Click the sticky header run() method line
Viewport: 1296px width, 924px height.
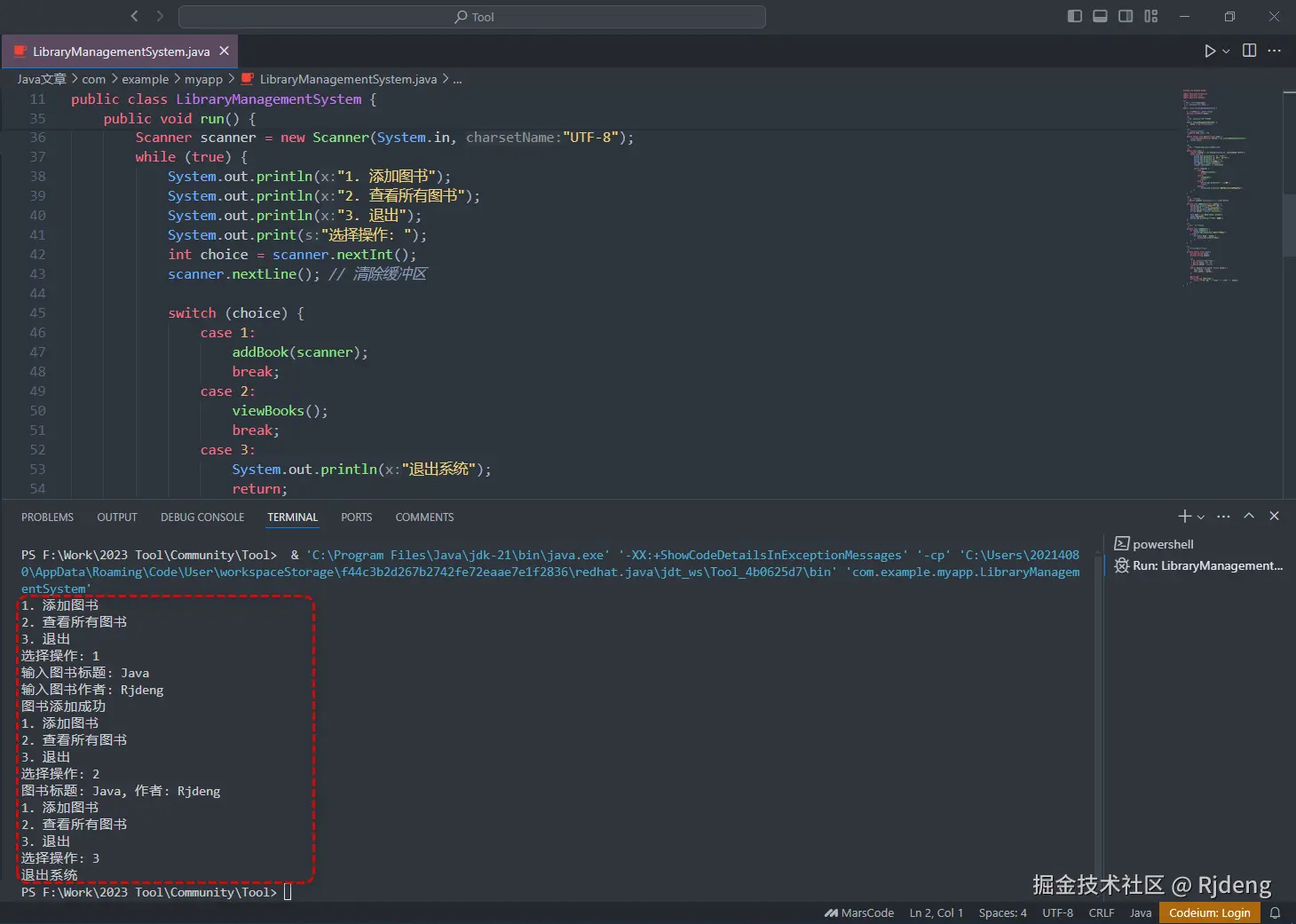(179, 118)
